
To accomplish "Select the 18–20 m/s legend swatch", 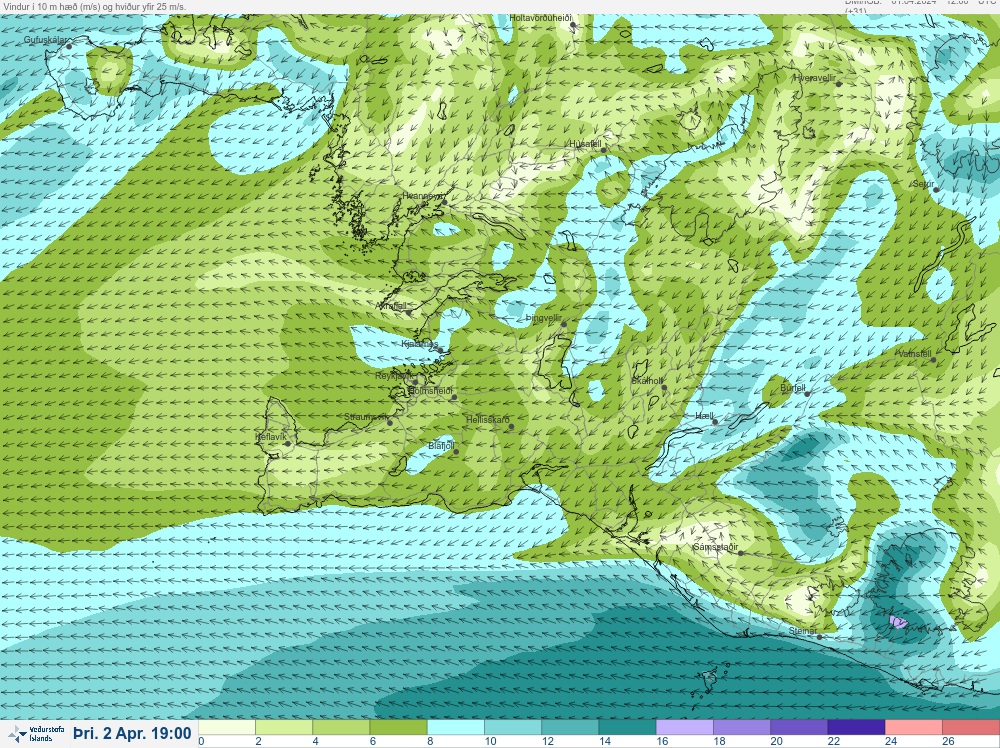I will (x=742, y=727).
